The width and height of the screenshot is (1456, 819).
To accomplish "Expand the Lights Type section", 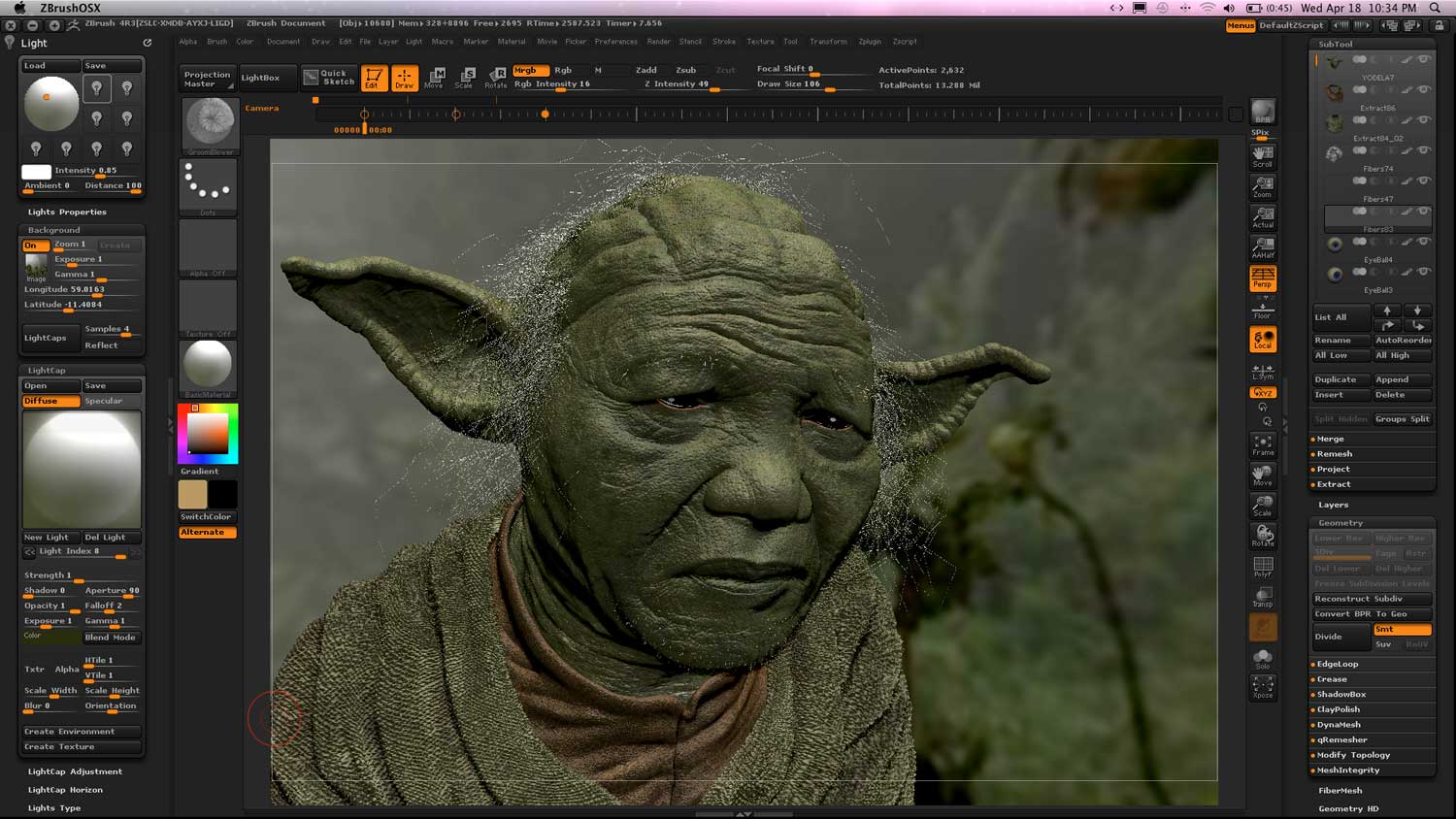I will pos(54,807).
